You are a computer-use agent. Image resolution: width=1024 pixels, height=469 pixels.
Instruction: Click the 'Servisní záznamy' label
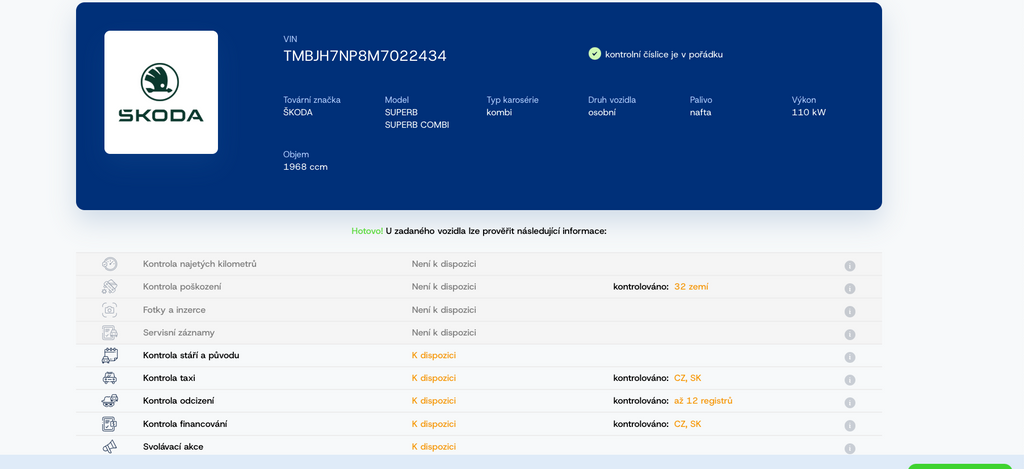pyautogui.click(x=179, y=332)
